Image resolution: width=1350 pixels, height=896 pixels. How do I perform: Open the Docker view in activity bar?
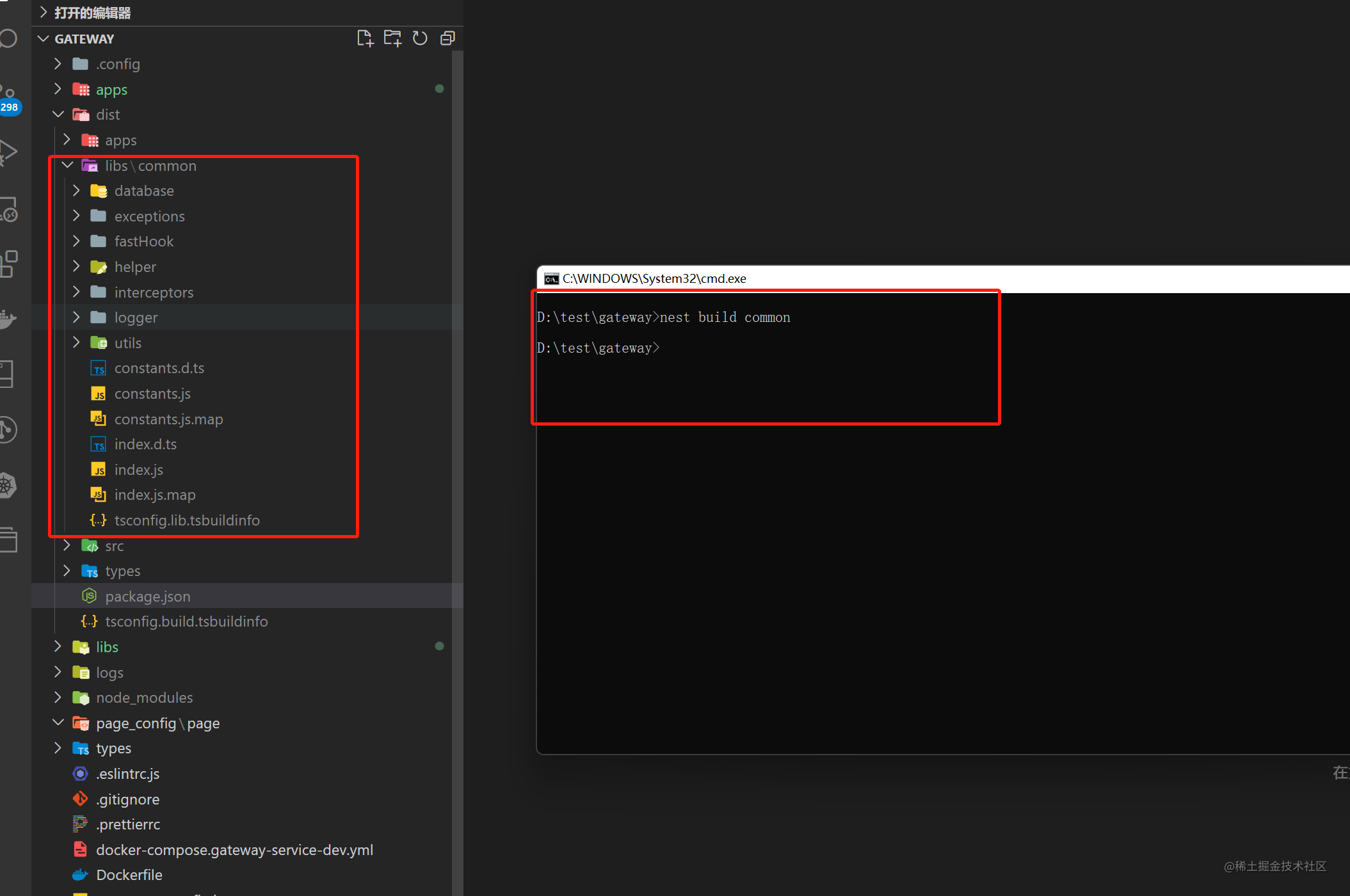8,318
